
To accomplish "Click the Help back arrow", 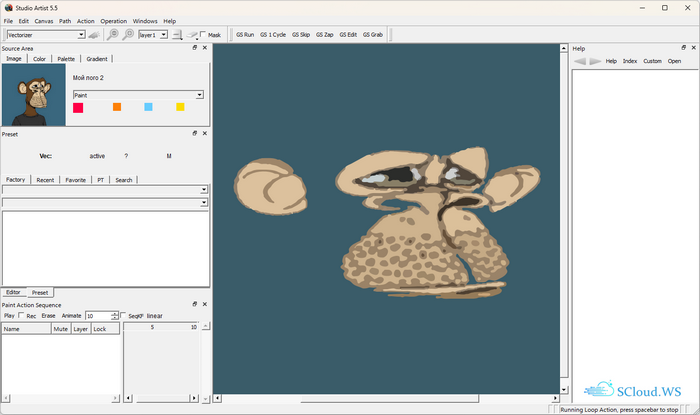I will [580, 61].
